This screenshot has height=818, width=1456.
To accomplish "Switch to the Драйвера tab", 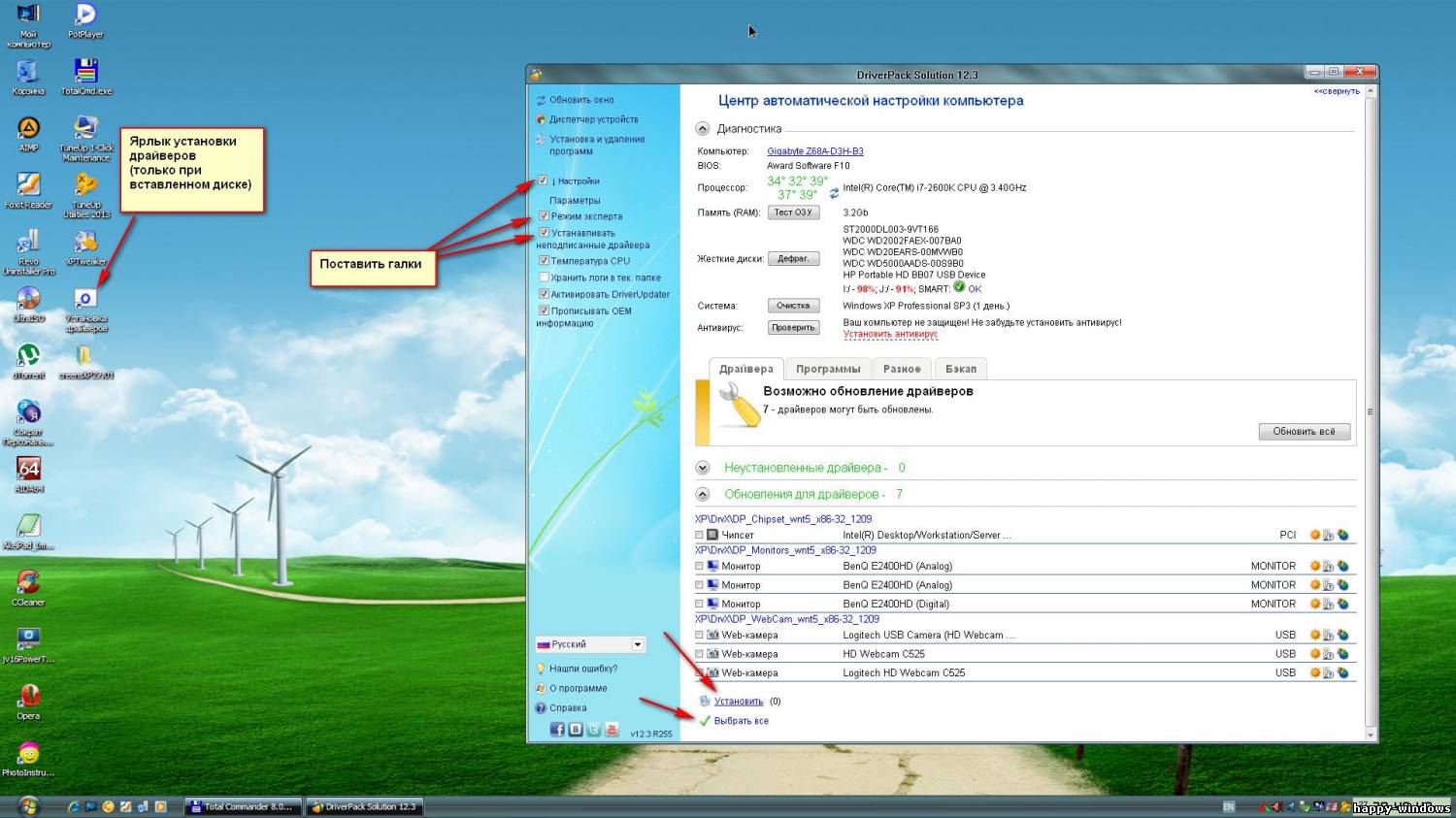I will [745, 369].
